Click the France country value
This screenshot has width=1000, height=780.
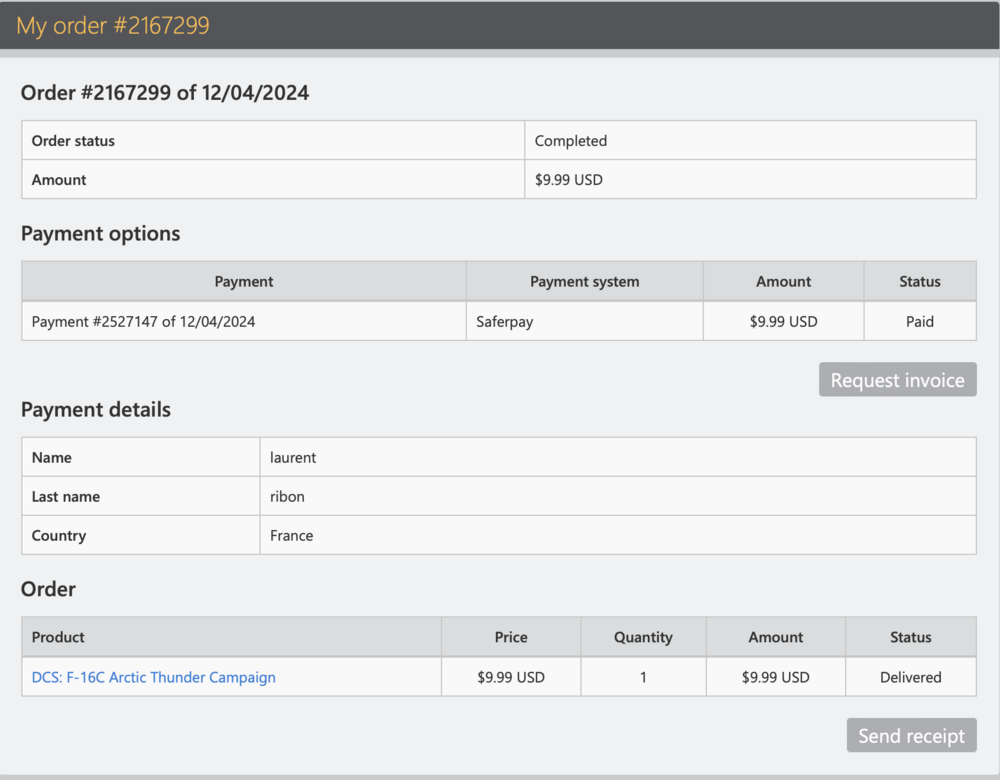click(x=291, y=535)
